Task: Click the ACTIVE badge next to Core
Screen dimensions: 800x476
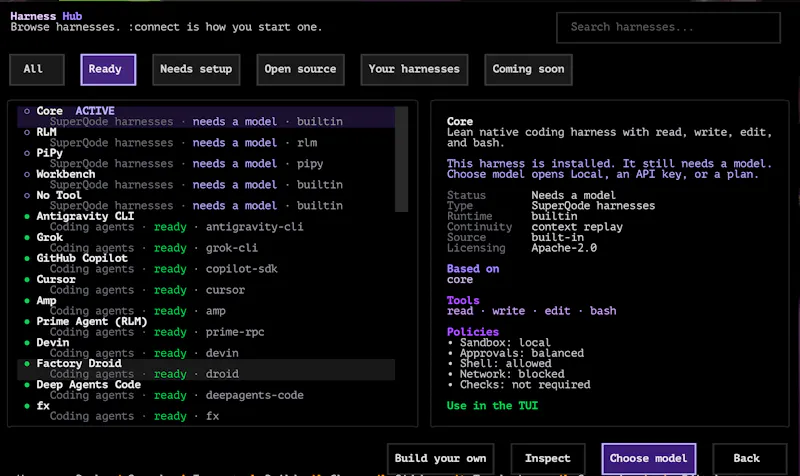Action: click(x=95, y=111)
